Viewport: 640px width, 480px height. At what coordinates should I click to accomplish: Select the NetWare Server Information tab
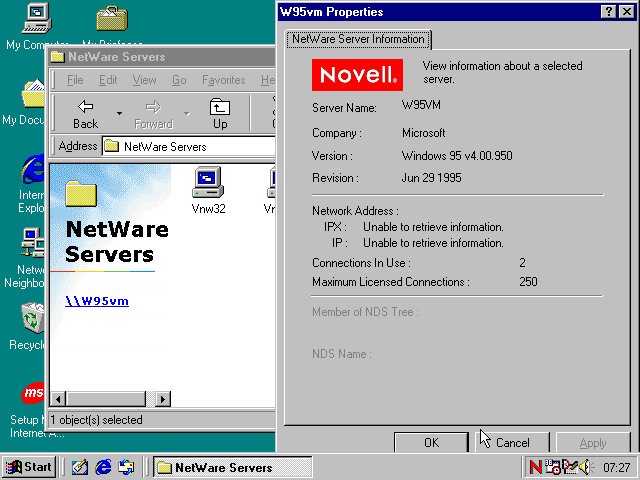[x=358, y=39]
